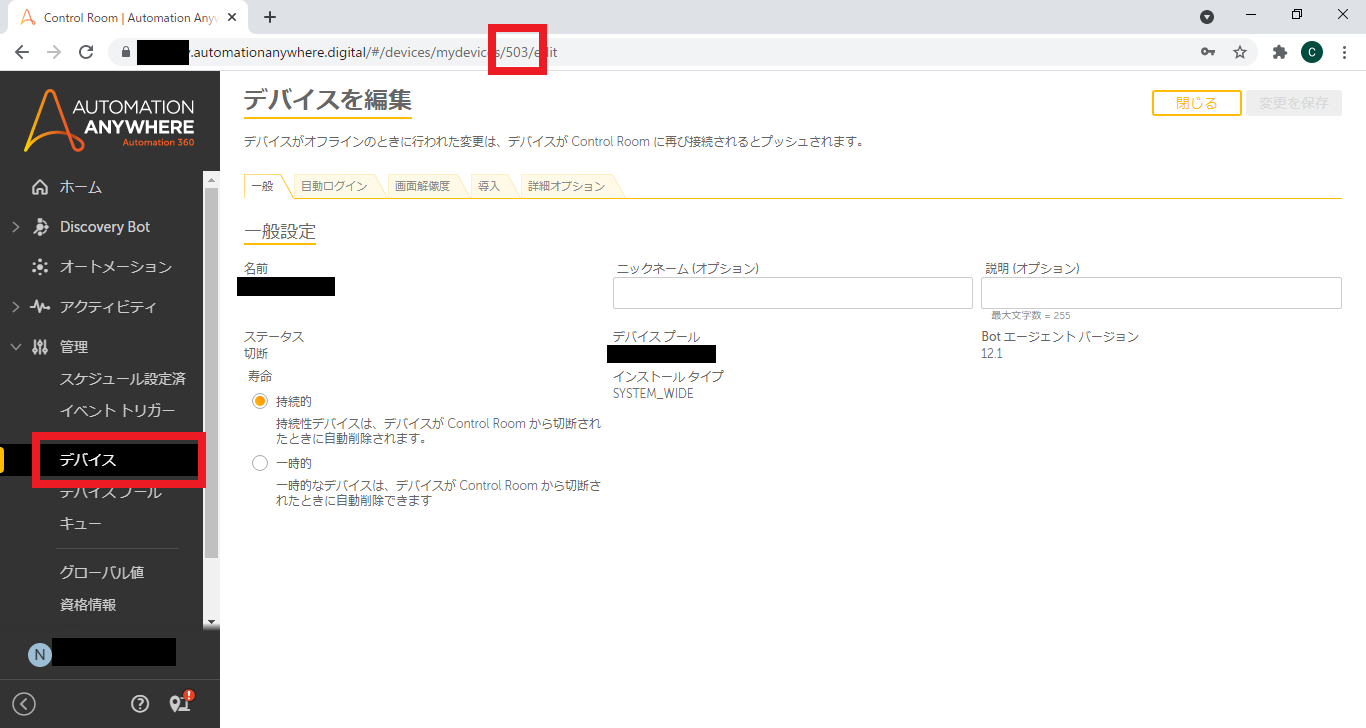
Task: Click the Automation Anywhere logo
Action: click(109, 120)
